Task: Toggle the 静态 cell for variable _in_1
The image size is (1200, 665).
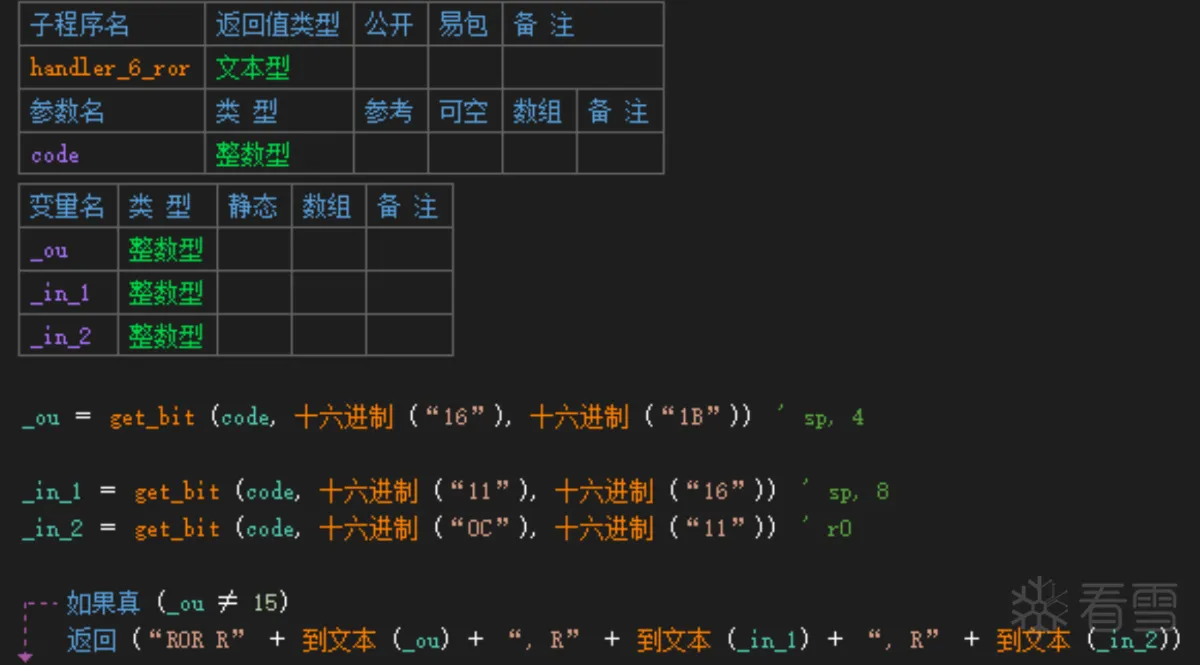Action: (255, 293)
